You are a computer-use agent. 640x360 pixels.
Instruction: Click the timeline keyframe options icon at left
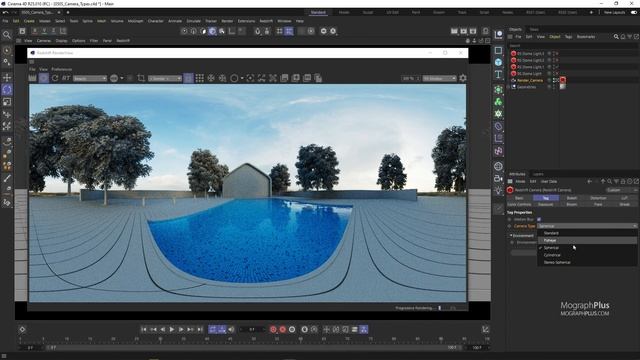22,329
